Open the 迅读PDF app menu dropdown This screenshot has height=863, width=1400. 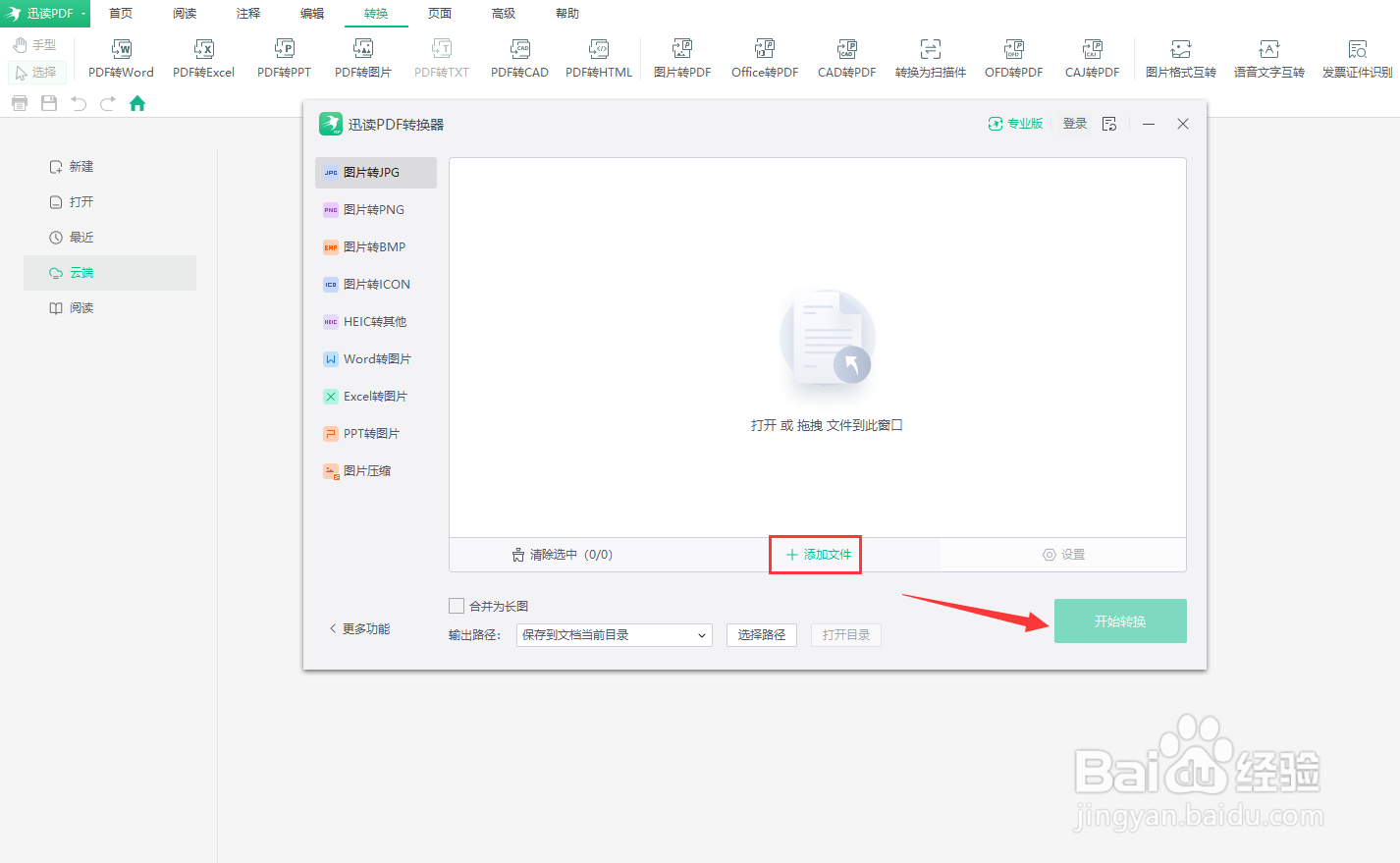tap(45, 13)
